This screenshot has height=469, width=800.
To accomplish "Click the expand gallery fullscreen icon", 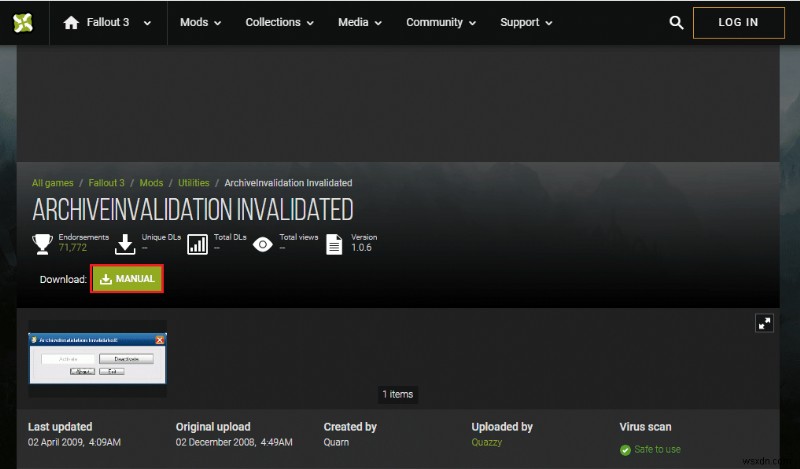I will point(764,323).
